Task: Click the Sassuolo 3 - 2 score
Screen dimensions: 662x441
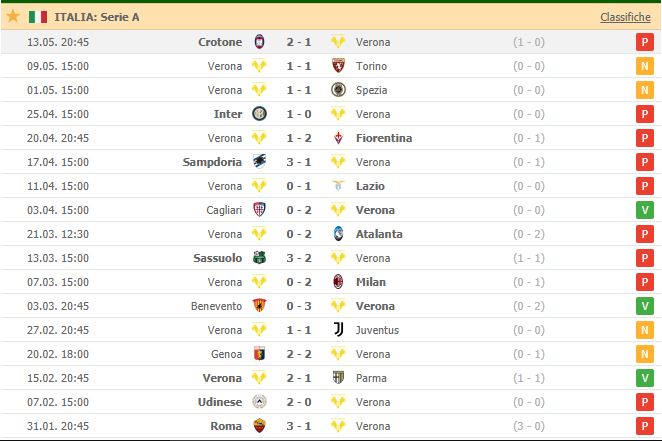Action: (299, 258)
